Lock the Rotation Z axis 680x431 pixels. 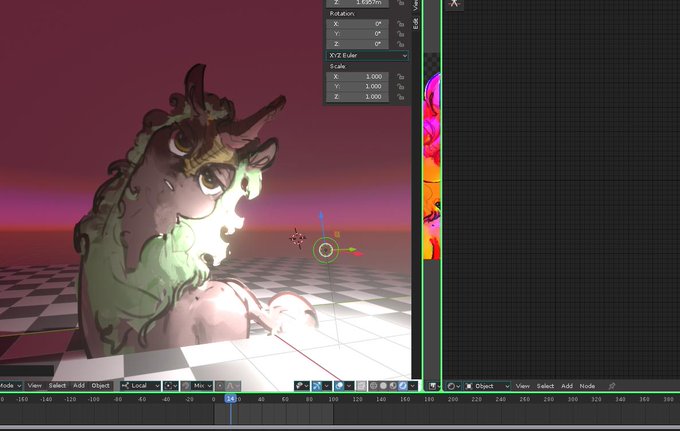tap(400, 44)
